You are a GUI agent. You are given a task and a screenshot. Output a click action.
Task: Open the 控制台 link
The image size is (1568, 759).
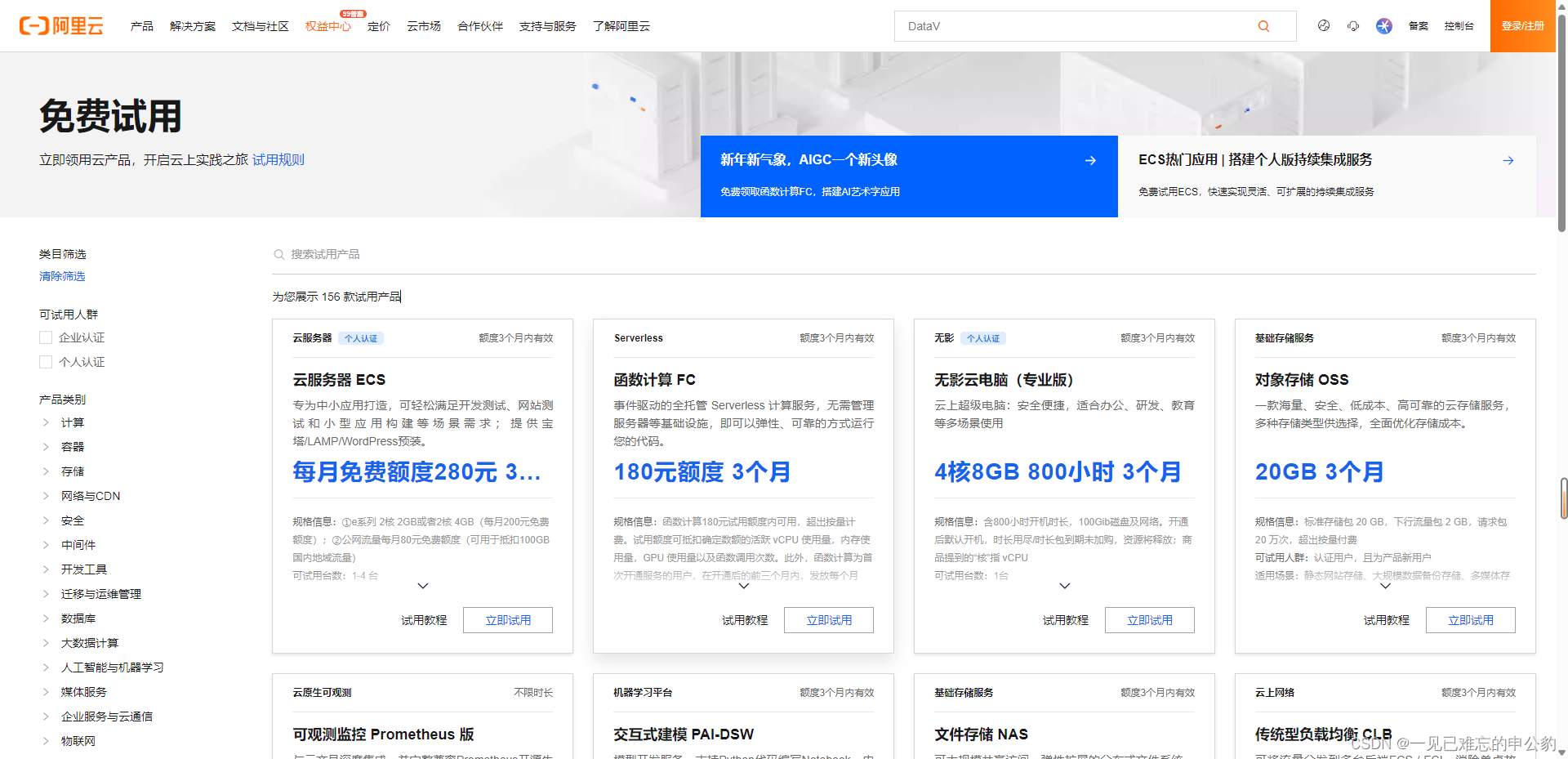[1459, 26]
